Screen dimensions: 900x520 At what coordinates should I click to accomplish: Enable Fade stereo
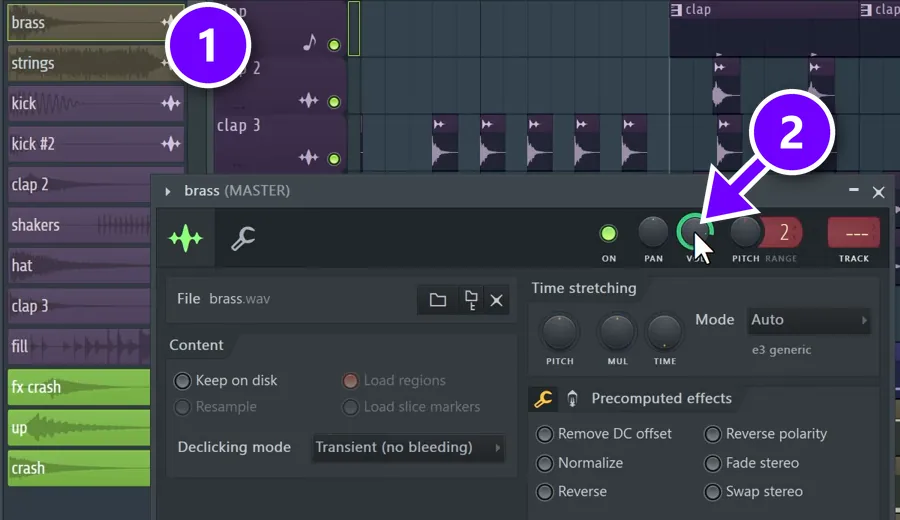(712, 463)
